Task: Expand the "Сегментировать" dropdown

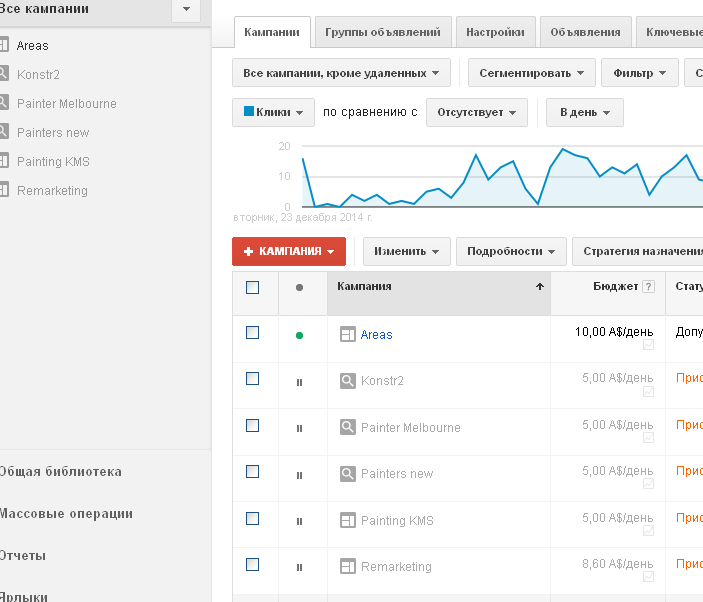Action: click(x=530, y=73)
